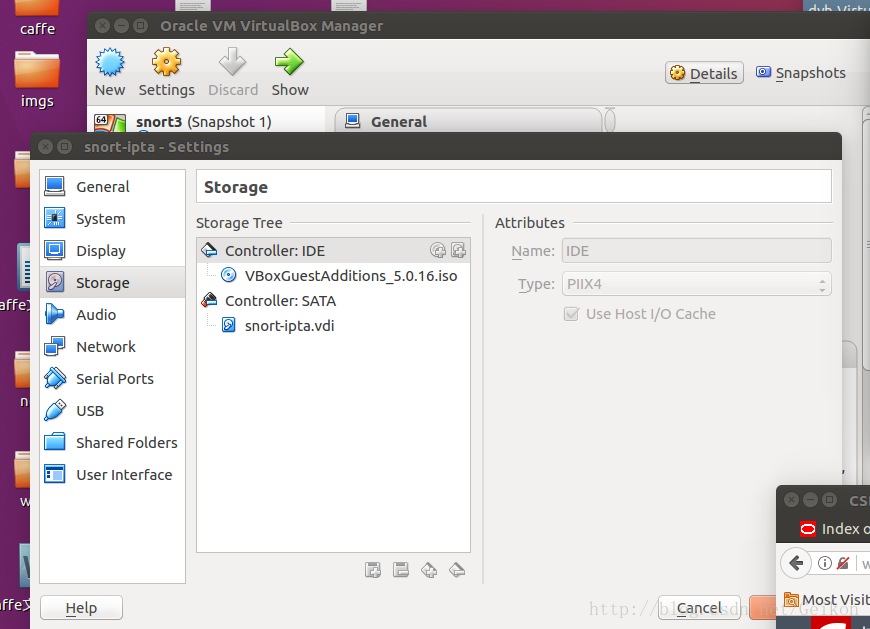
Task: Select Controller: SATA in storage tree
Action: (x=333, y=301)
